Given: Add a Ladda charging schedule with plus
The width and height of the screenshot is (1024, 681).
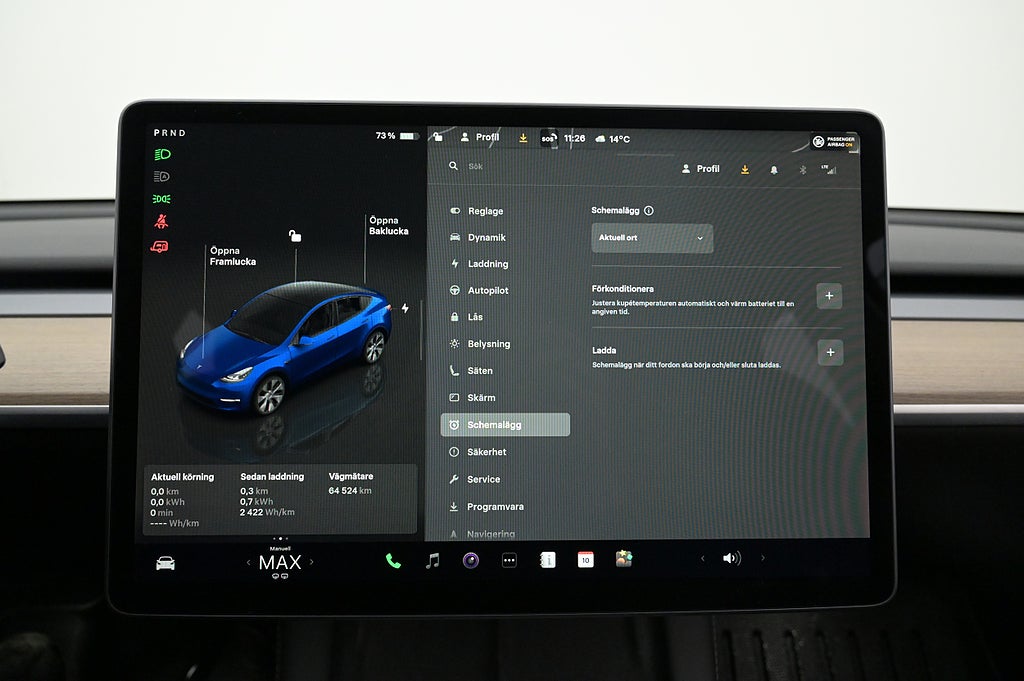Looking at the screenshot, I should pyautogui.click(x=829, y=353).
